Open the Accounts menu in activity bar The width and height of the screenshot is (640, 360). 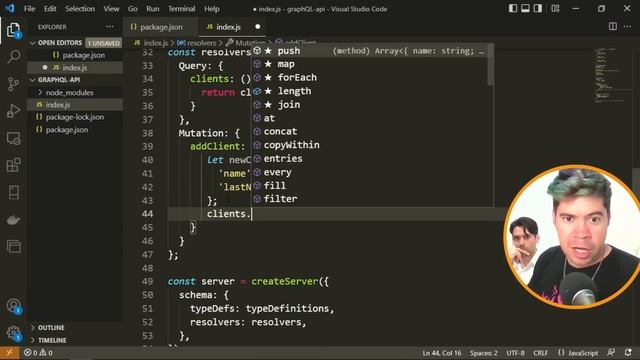pyautogui.click(x=13, y=306)
